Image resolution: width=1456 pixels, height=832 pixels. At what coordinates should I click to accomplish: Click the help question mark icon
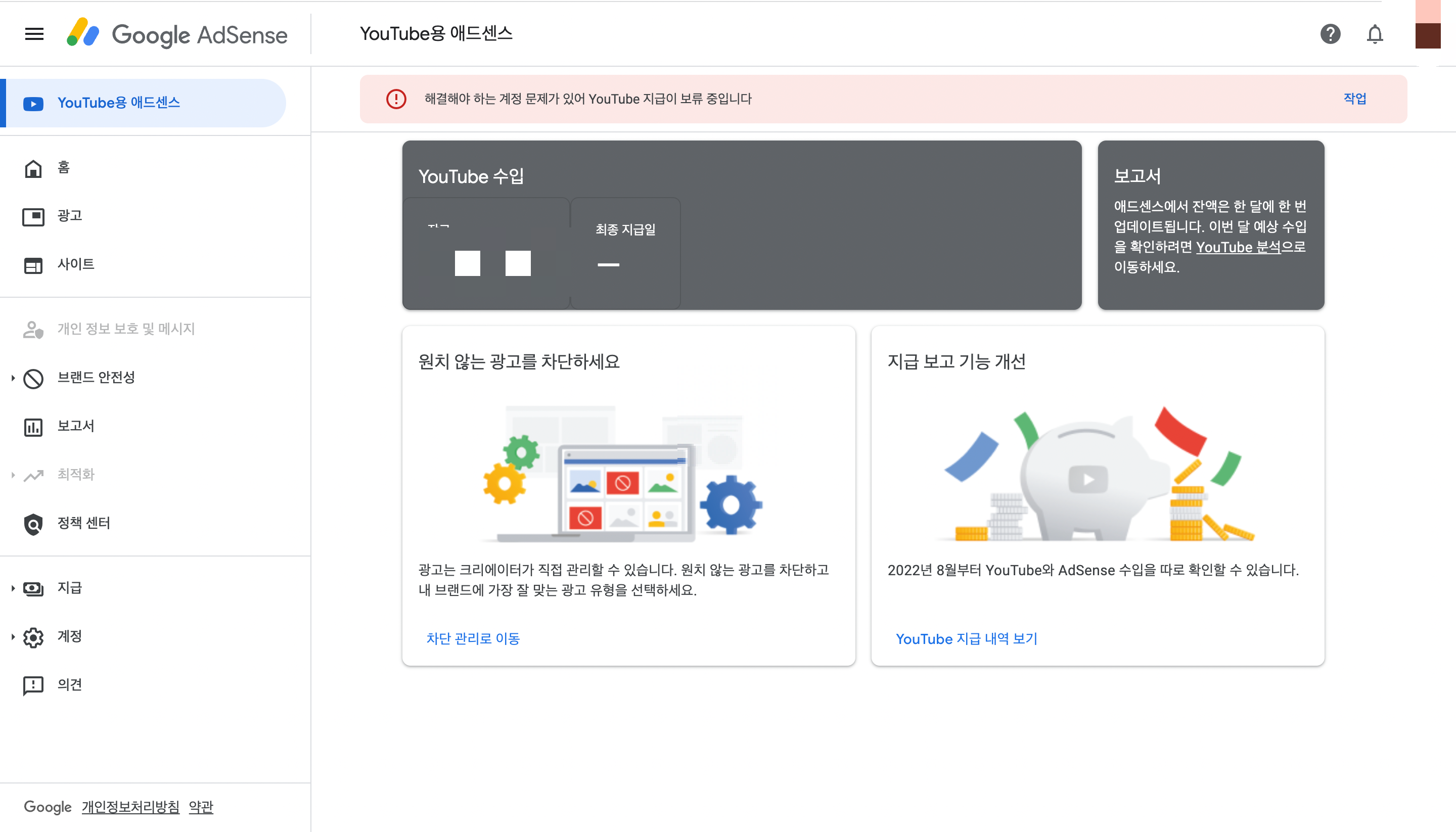[1330, 34]
